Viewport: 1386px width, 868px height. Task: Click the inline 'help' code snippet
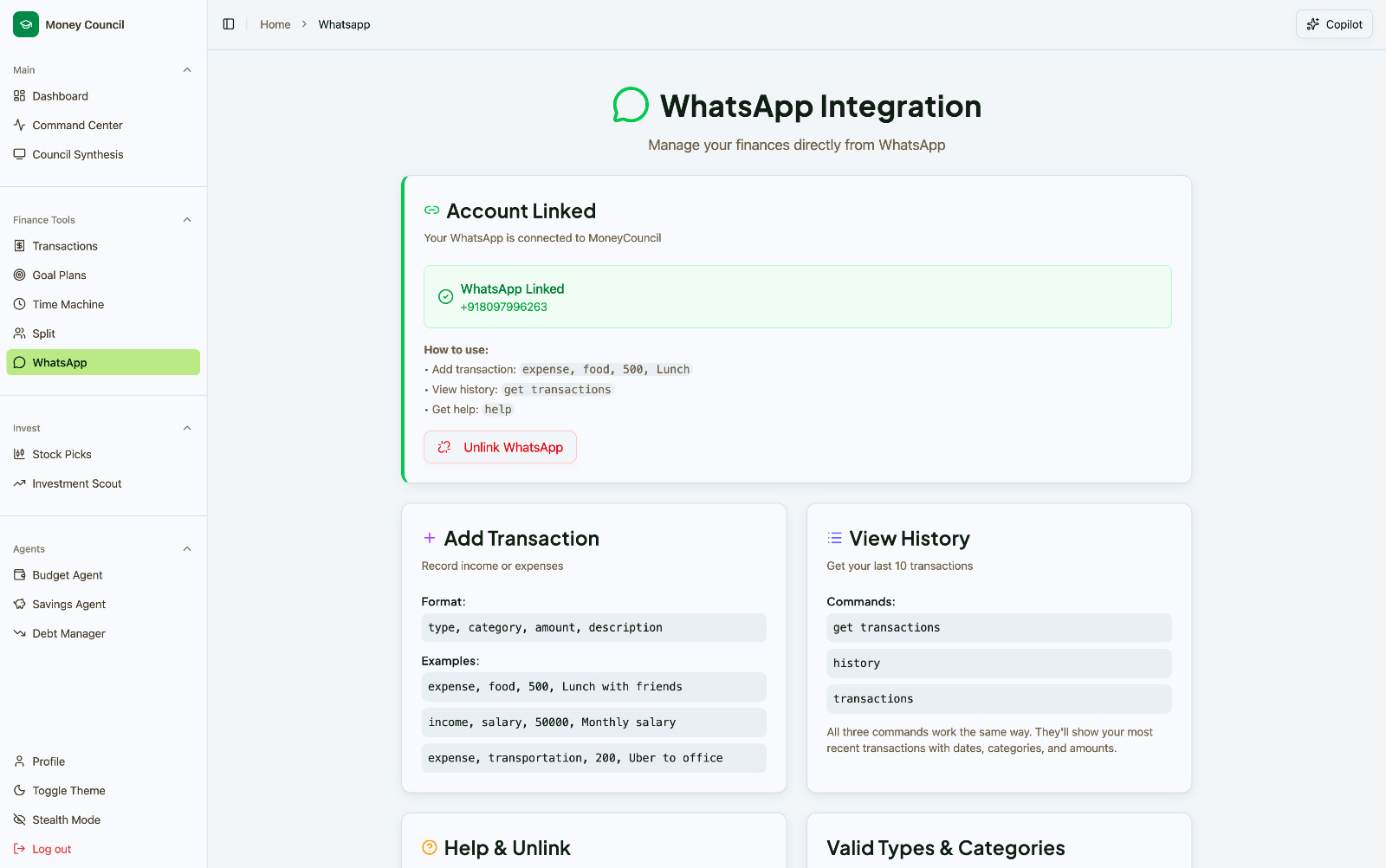coord(498,410)
